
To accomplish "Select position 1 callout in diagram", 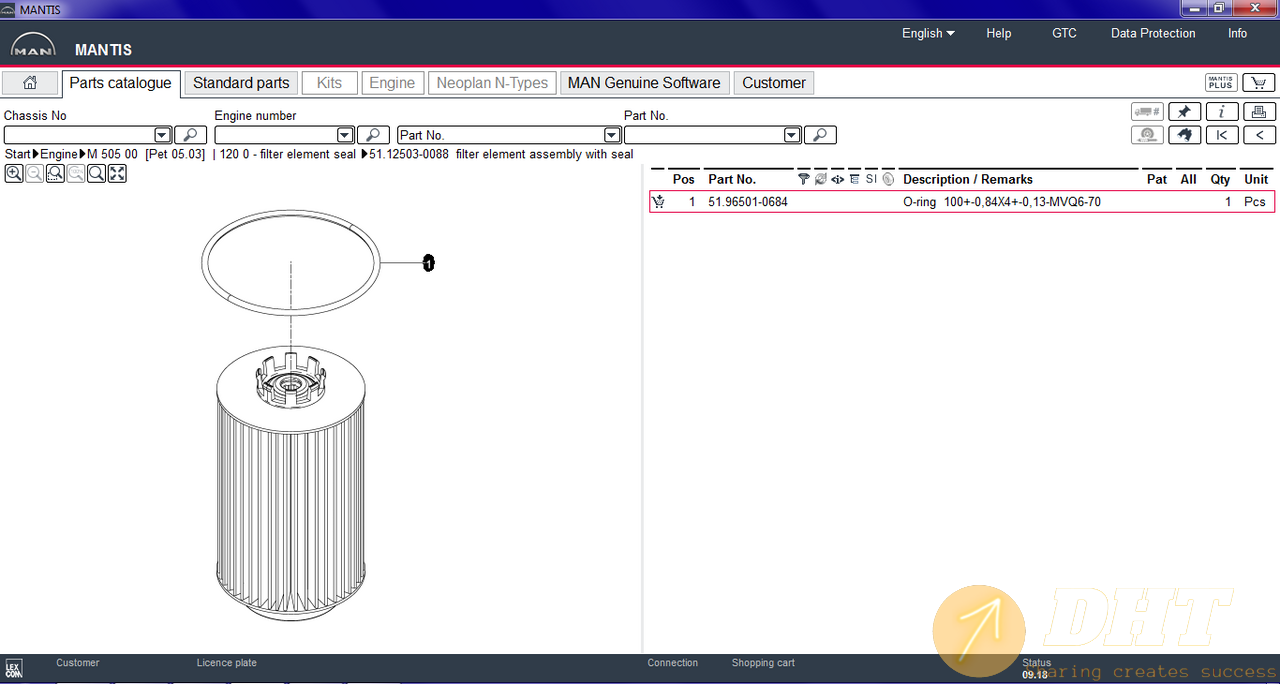I will [x=429, y=263].
